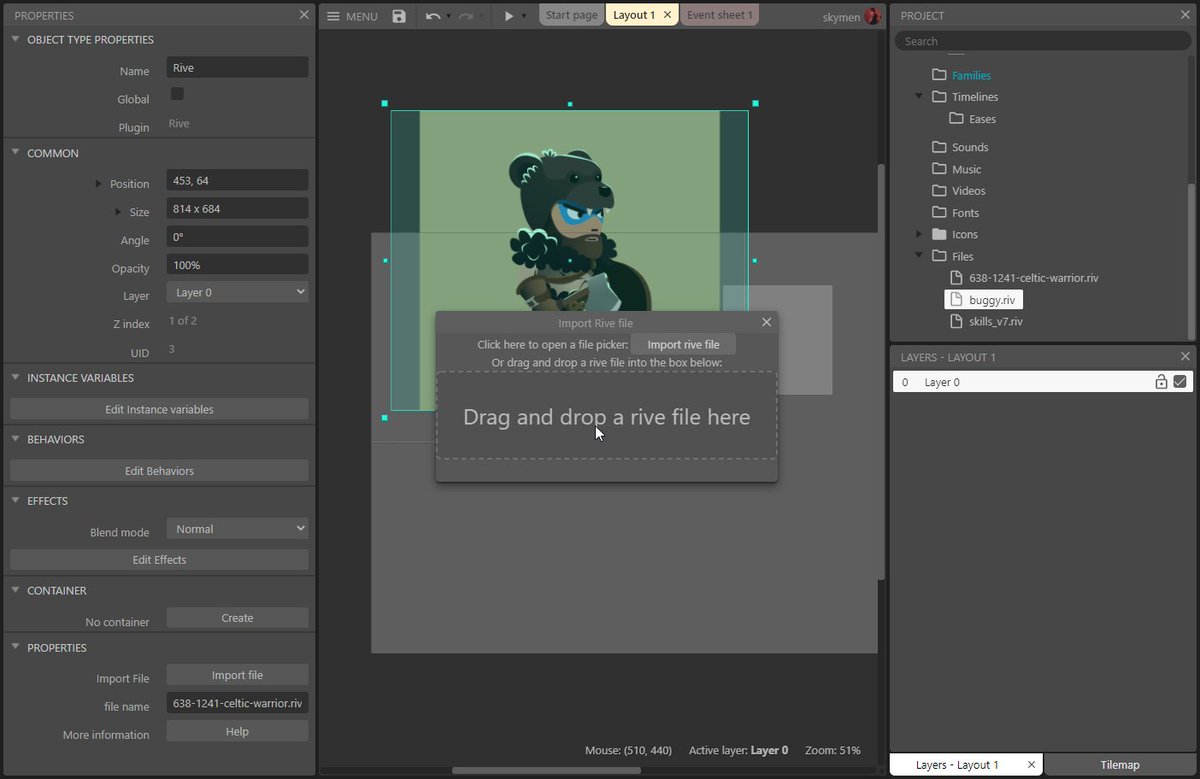Click the Import file button in Properties

point(237,675)
